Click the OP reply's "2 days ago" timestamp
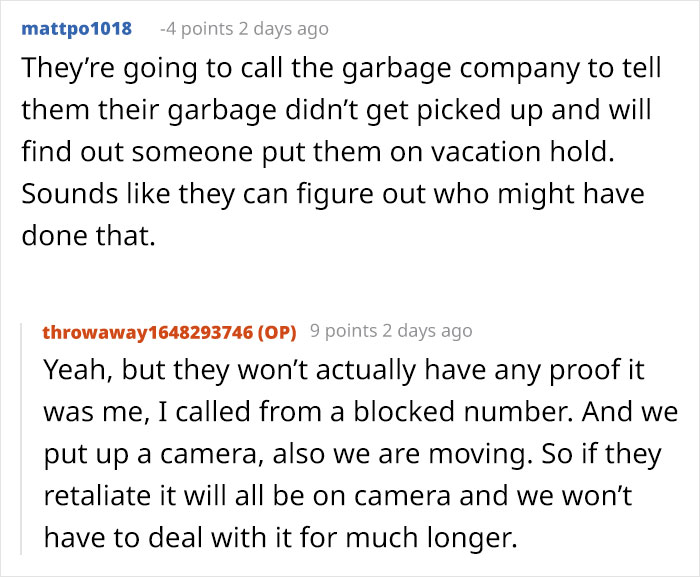The image size is (700, 577). [x=427, y=330]
